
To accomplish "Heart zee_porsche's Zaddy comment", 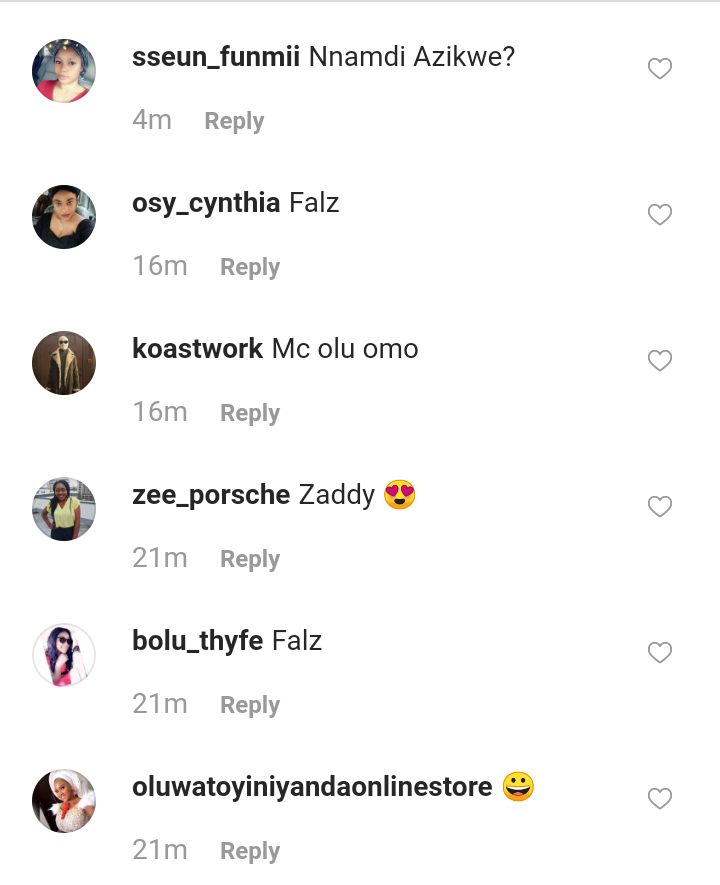I will tap(659, 507).
